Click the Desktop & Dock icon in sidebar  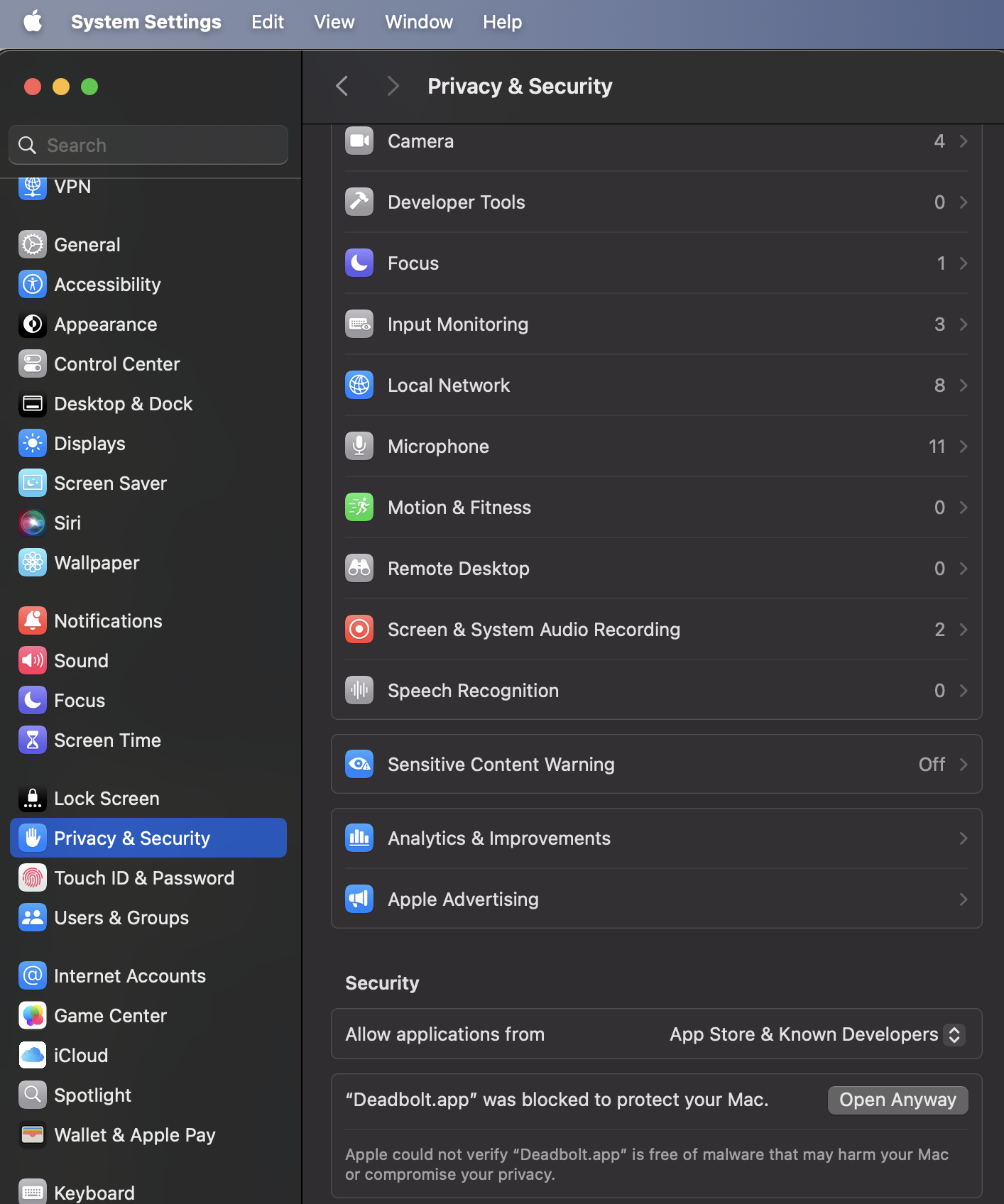click(x=33, y=404)
